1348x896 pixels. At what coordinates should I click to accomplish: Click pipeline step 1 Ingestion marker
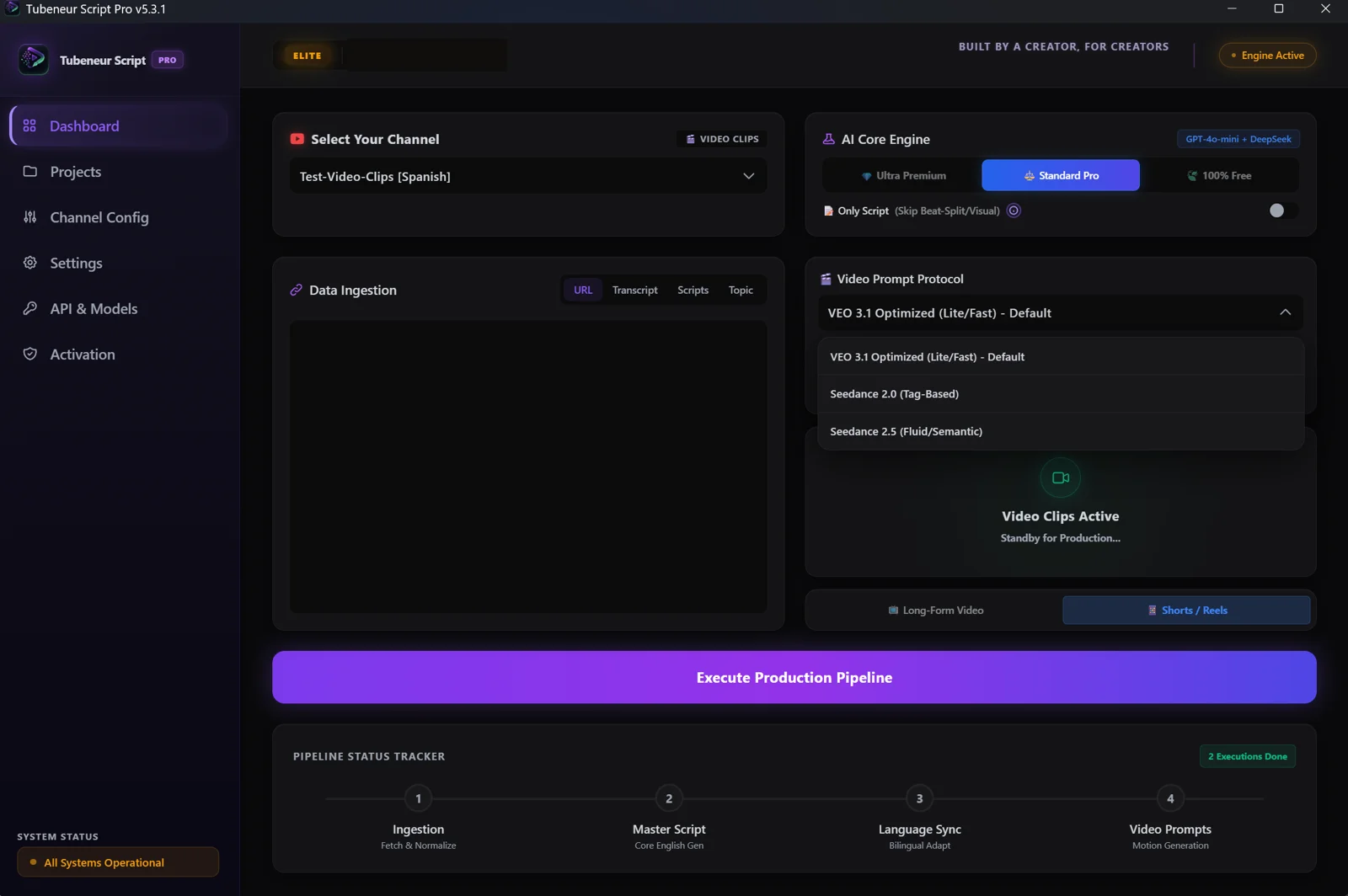tap(418, 798)
